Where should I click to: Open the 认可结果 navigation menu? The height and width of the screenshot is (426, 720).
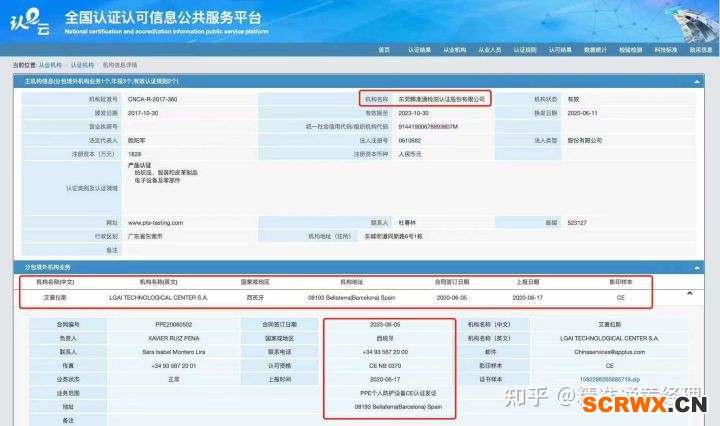coord(560,50)
